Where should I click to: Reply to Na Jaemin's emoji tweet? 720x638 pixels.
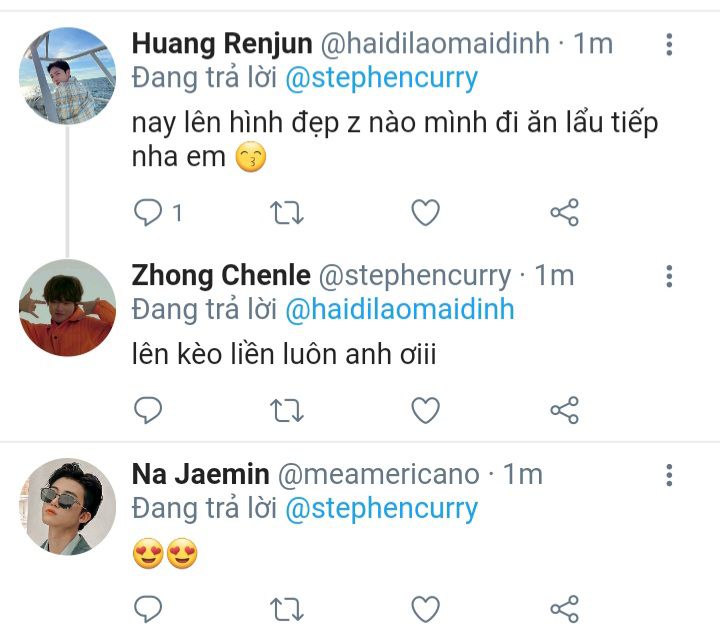point(149,607)
